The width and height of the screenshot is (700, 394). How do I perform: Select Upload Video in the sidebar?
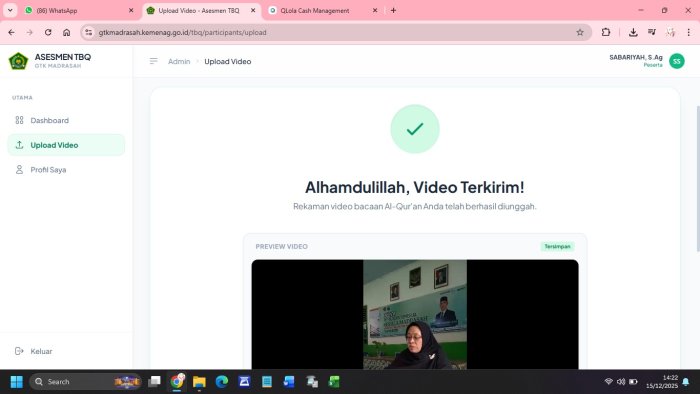coord(66,145)
